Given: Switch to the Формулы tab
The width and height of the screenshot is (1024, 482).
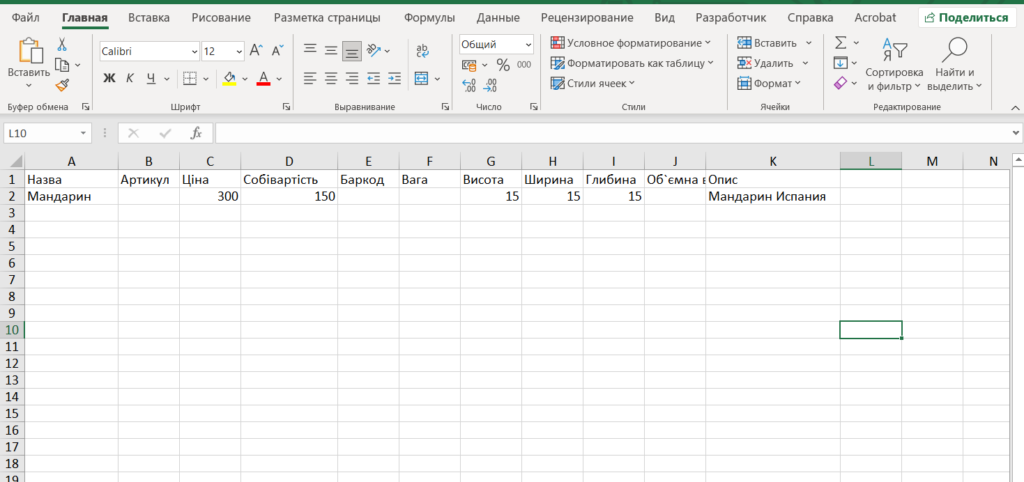Looking at the screenshot, I should click(429, 18).
